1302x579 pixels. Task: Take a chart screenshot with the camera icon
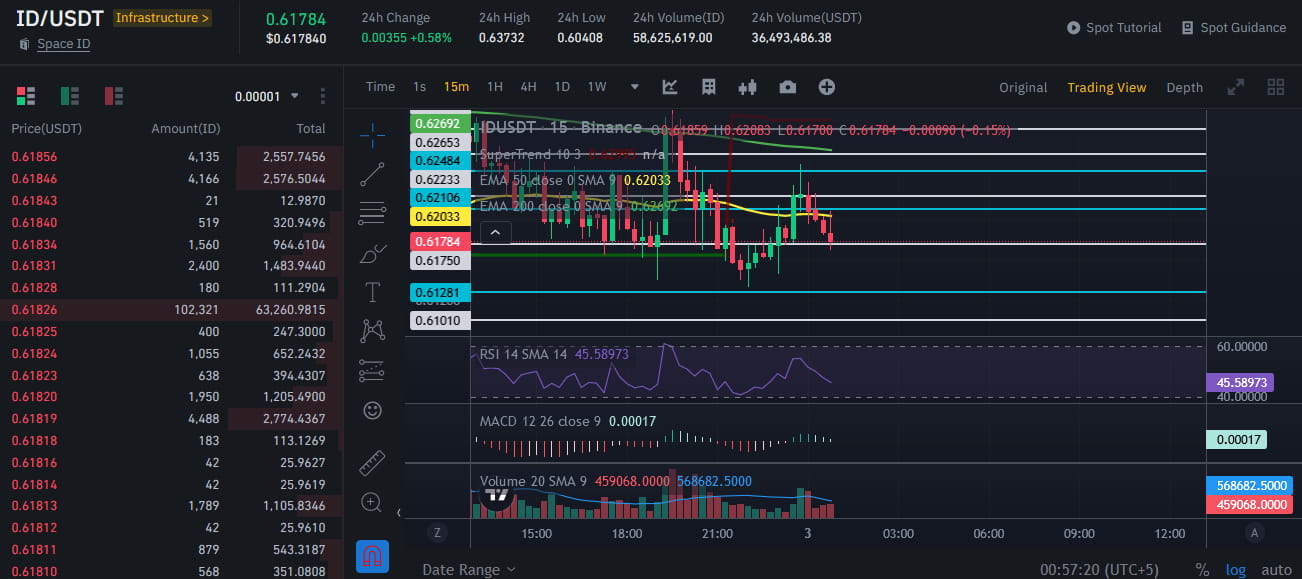click(787, 87)
